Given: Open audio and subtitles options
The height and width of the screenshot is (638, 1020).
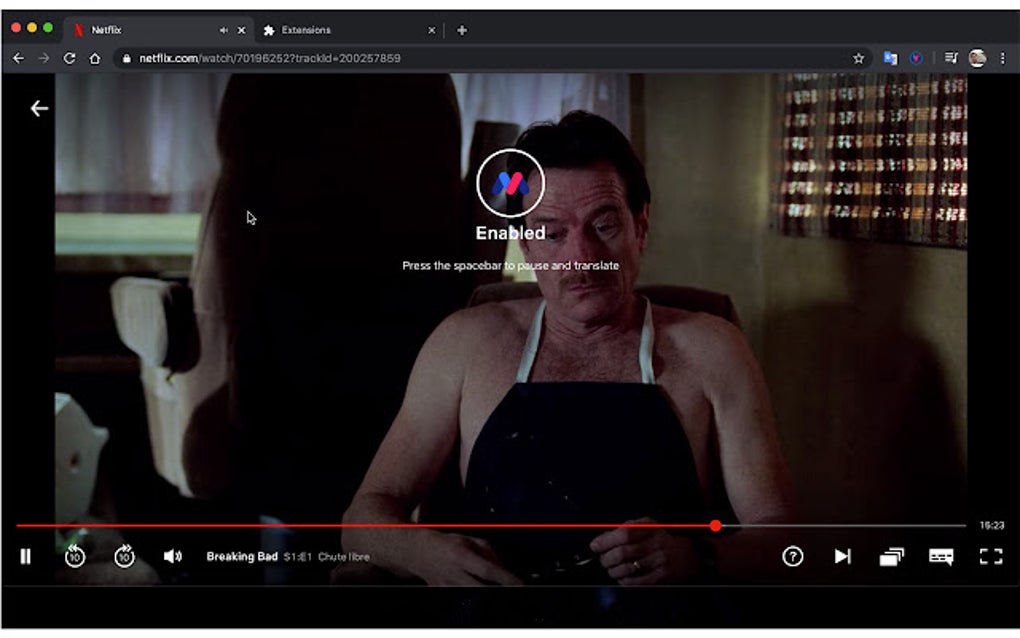Looking at the screenshot, I should (x=941, y=557).
